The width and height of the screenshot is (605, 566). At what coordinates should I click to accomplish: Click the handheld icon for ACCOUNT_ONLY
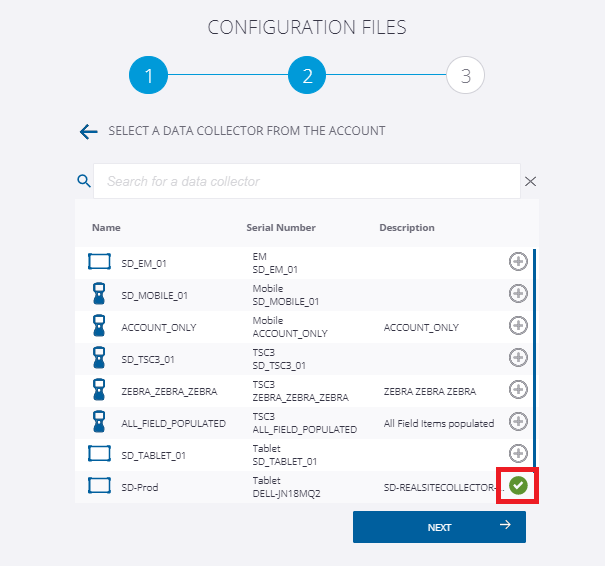(99, 326)
